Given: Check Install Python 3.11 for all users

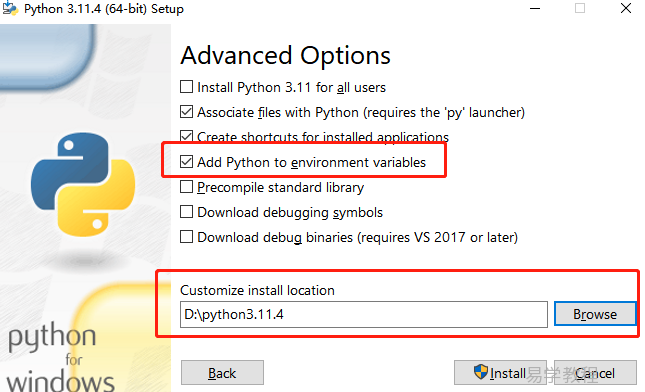Looking at the screenshot, I should tap(186, 87).
